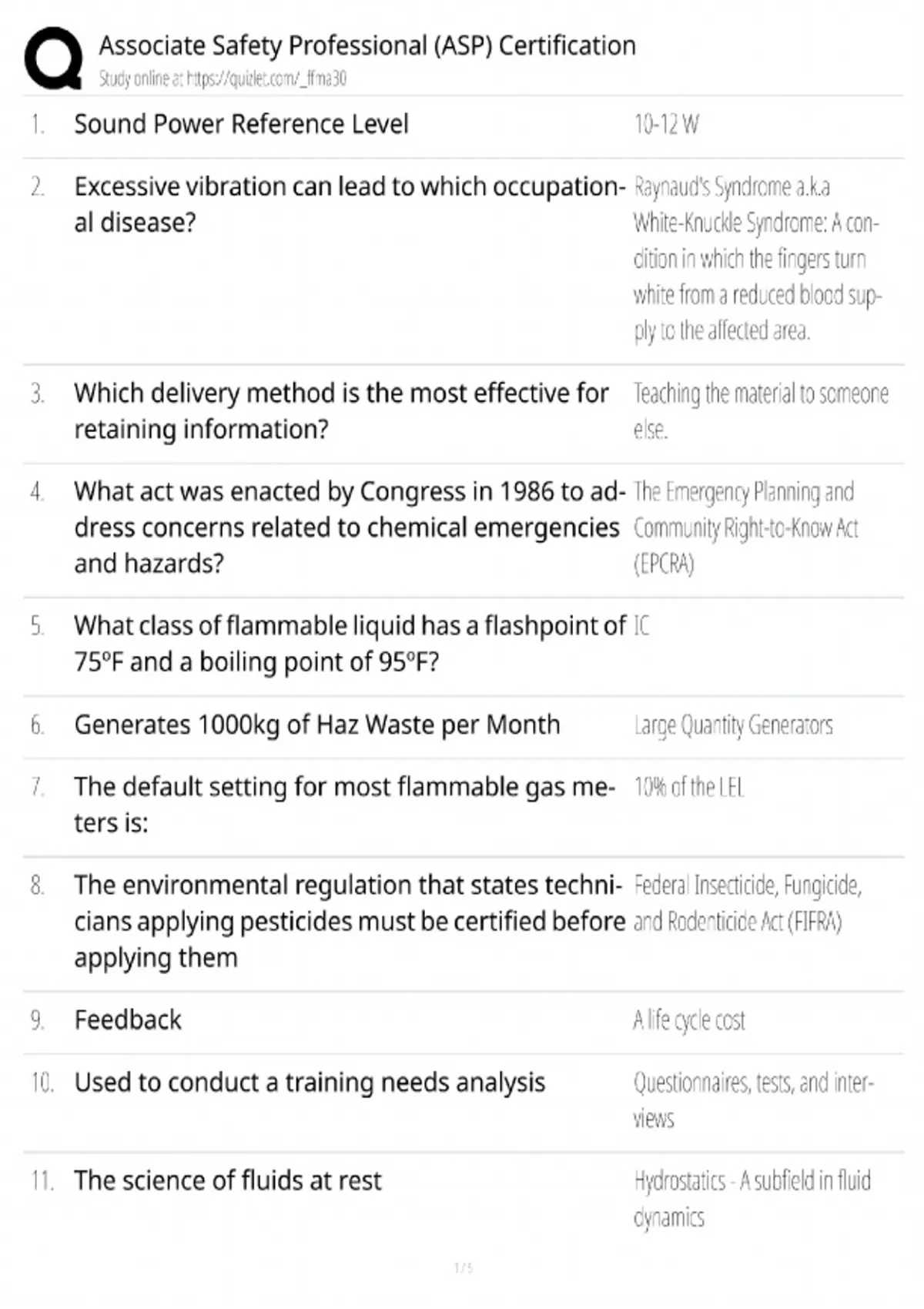Screen dimensions: 924x1309
Task: Click the Quizlet Q logo icon
Action: tap(53, 59)
